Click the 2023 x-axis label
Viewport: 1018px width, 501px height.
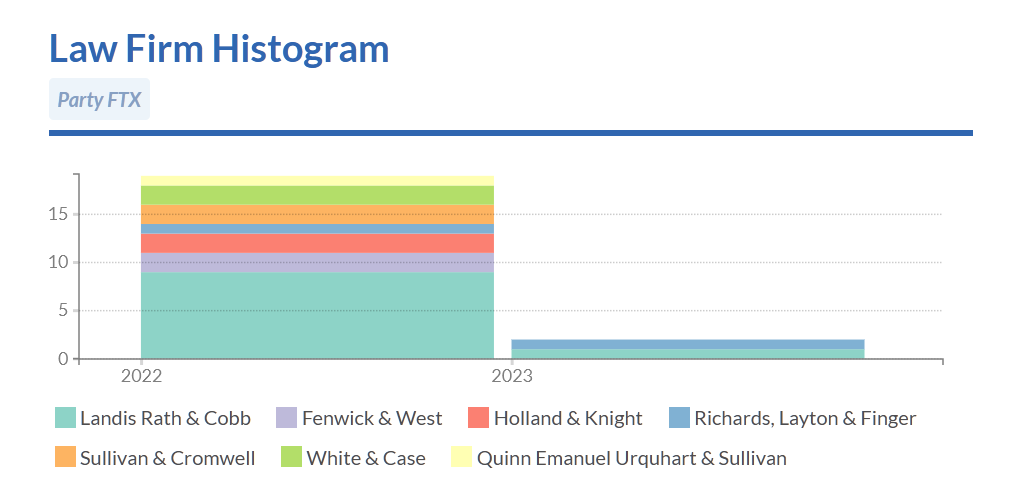(512, 376)
